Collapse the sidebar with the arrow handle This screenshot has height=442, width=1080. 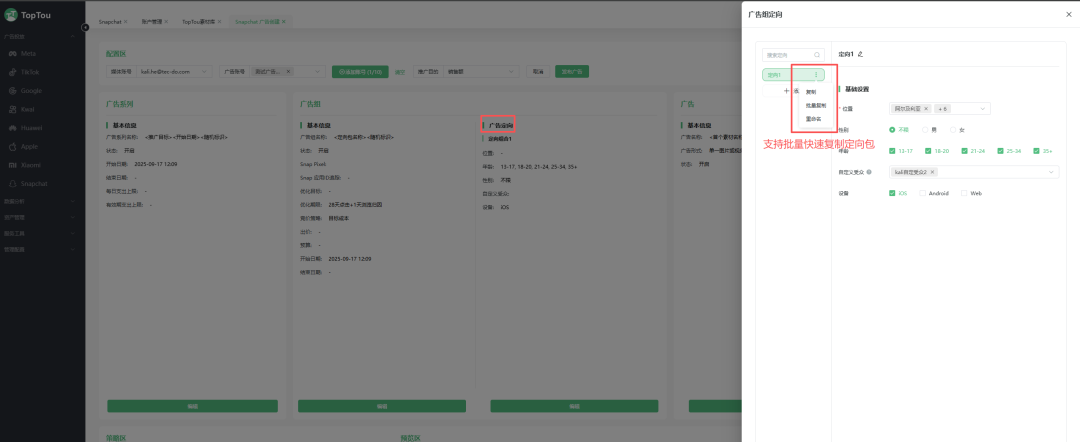[85, 28]
